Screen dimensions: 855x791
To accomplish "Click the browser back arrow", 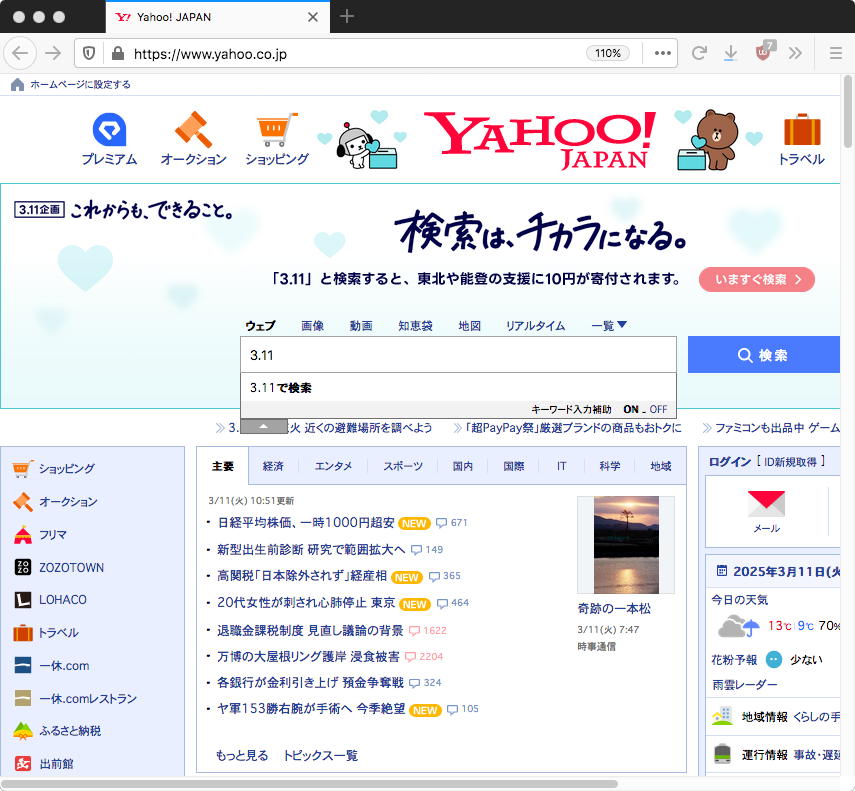I will (20, 53).
